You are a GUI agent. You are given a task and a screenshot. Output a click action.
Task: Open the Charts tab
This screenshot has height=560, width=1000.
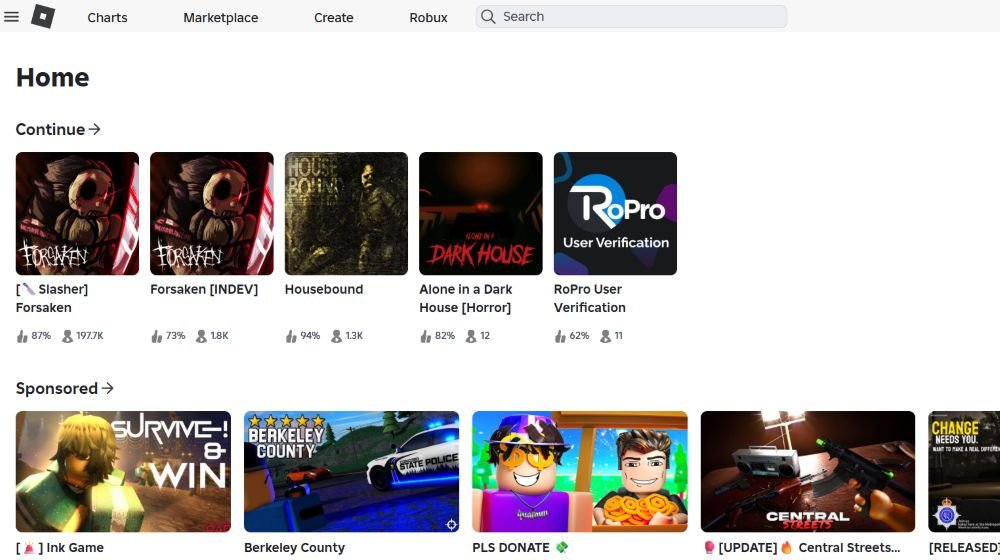tap(107, 18)
